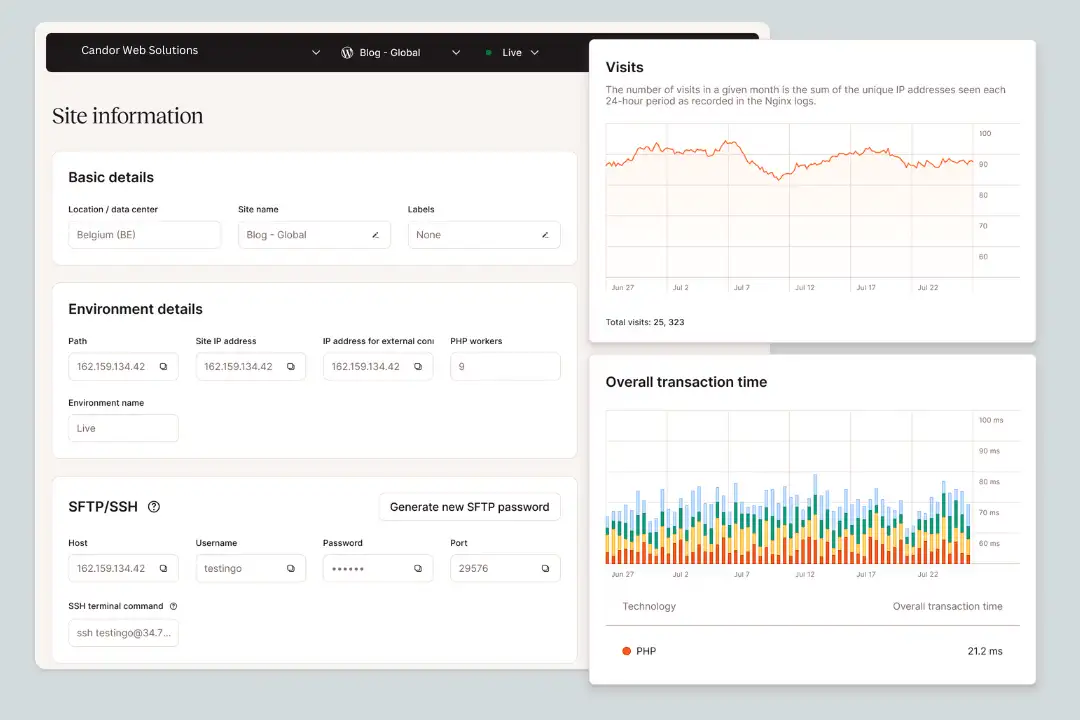
Task: Generate new SFTP password
Action: (x=470, y=507)
